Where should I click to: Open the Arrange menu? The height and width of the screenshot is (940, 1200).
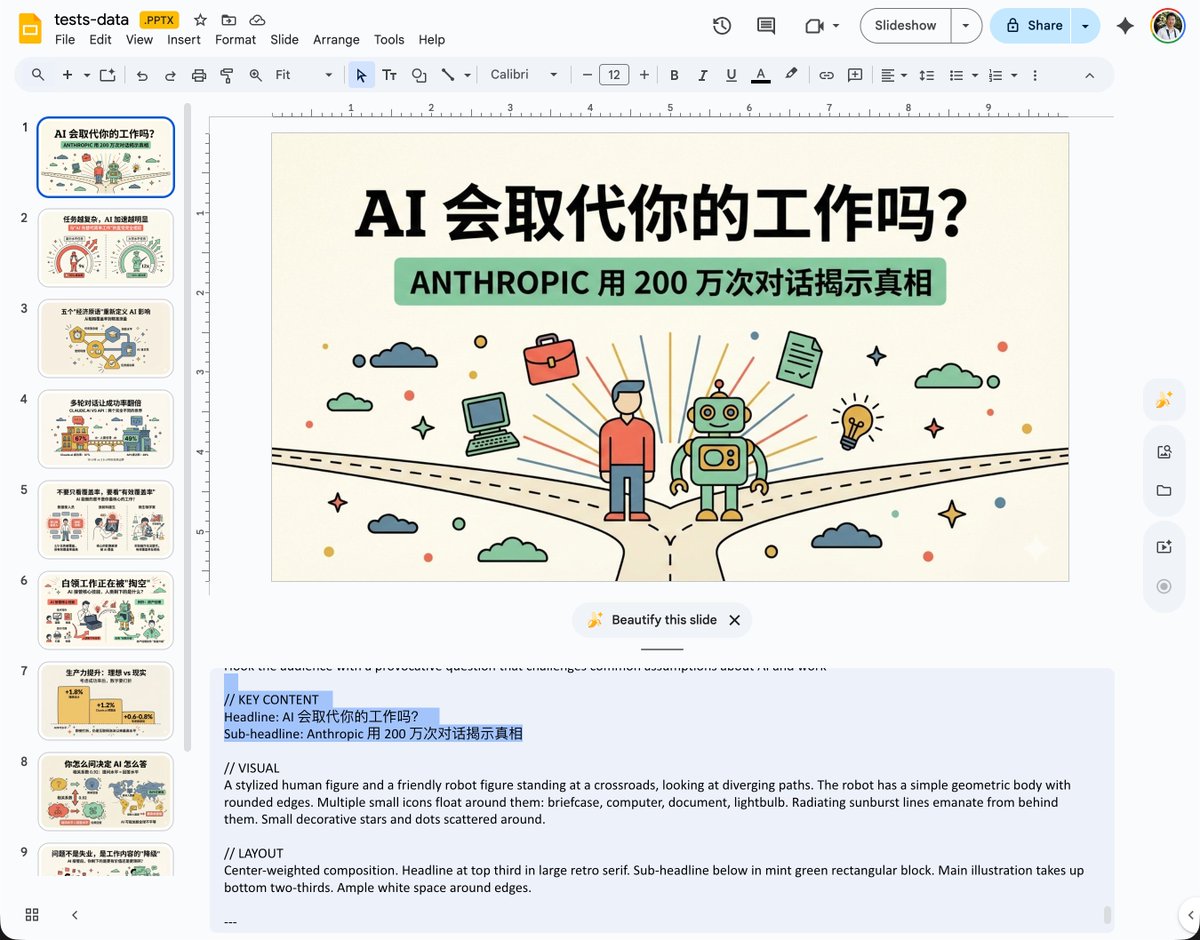tap(336, 40)
